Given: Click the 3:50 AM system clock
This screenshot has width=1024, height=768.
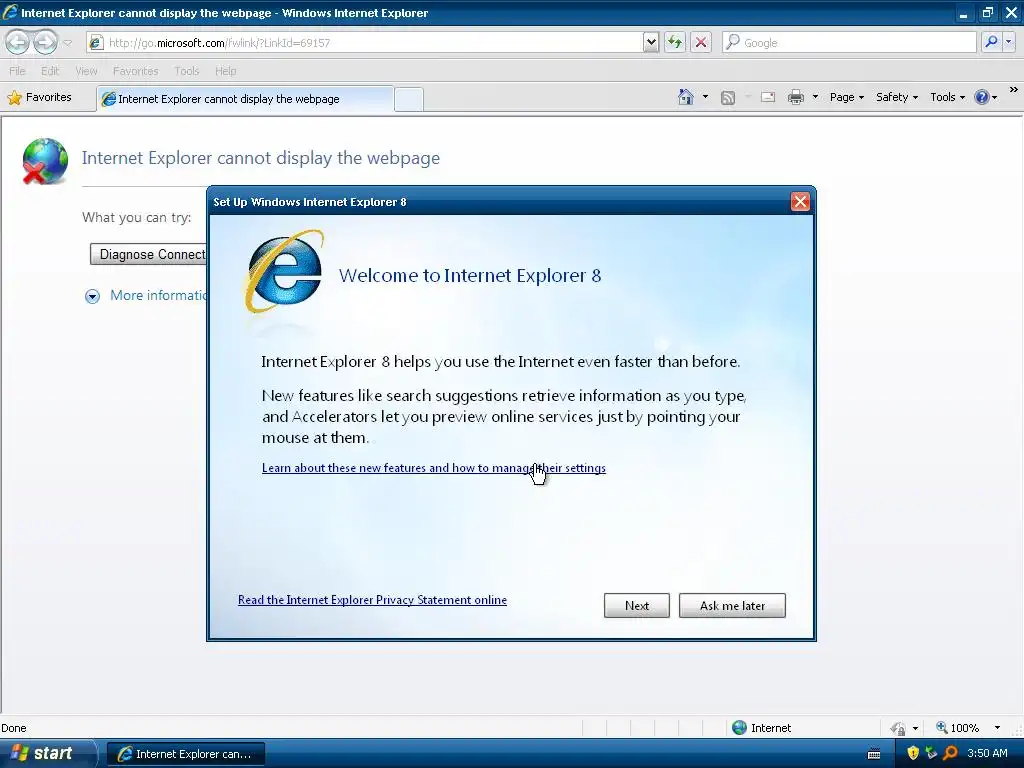Looking at the screenshot, I should (x=987, y=753).
